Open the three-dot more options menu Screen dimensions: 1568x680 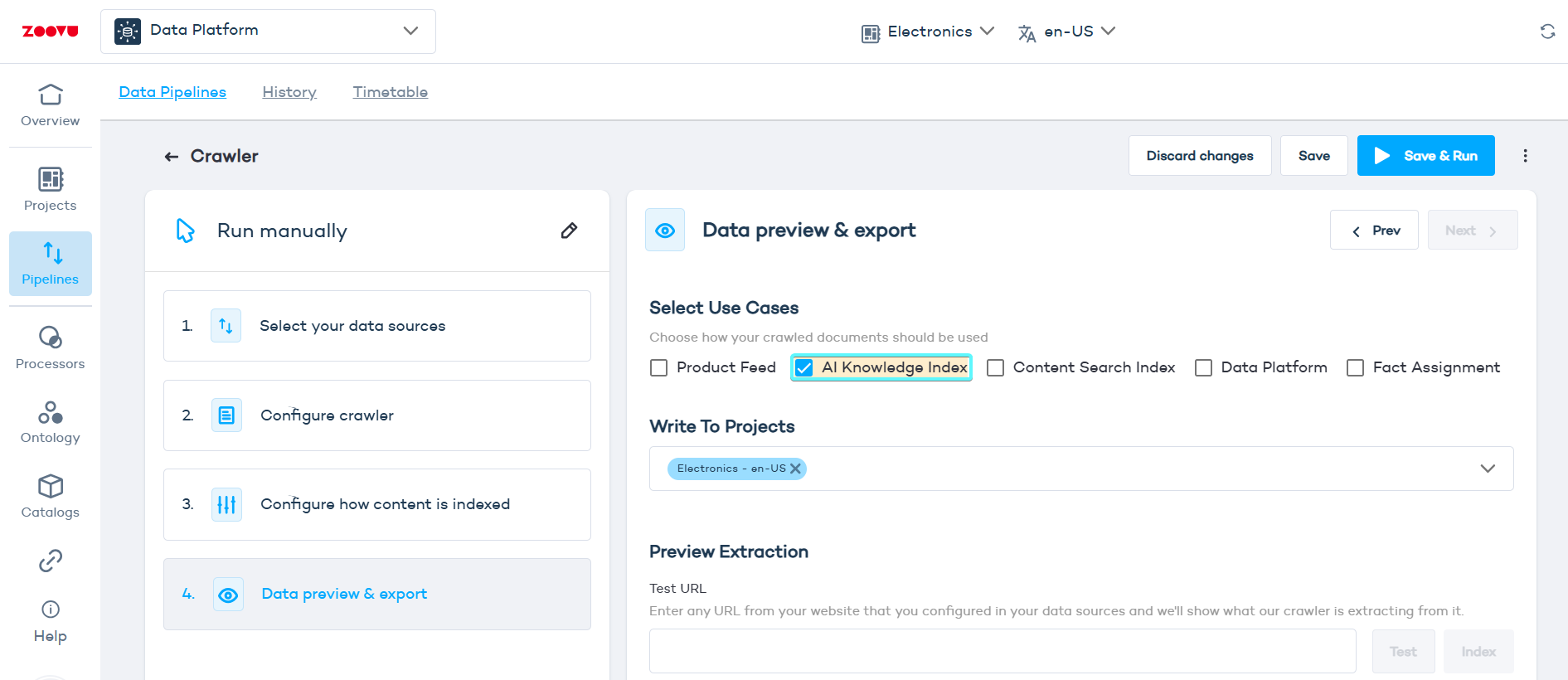click(x=1525, y=156)
